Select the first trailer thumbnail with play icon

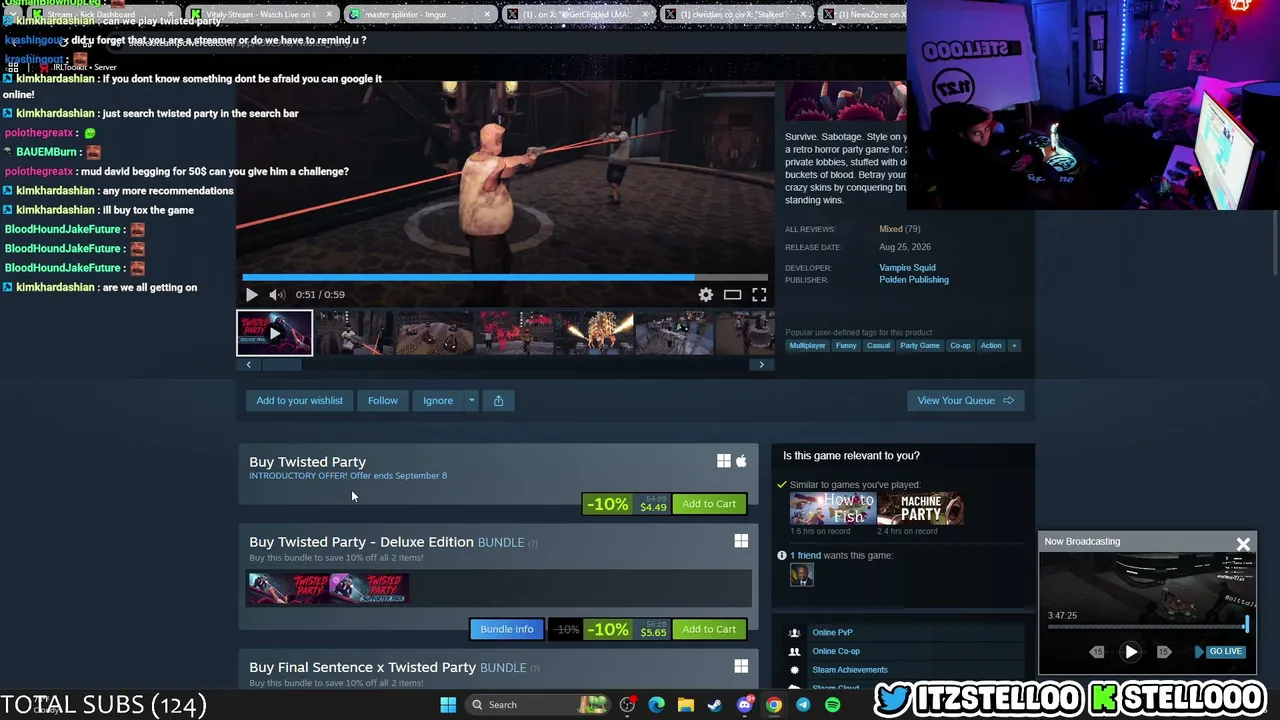click(274, 333)
